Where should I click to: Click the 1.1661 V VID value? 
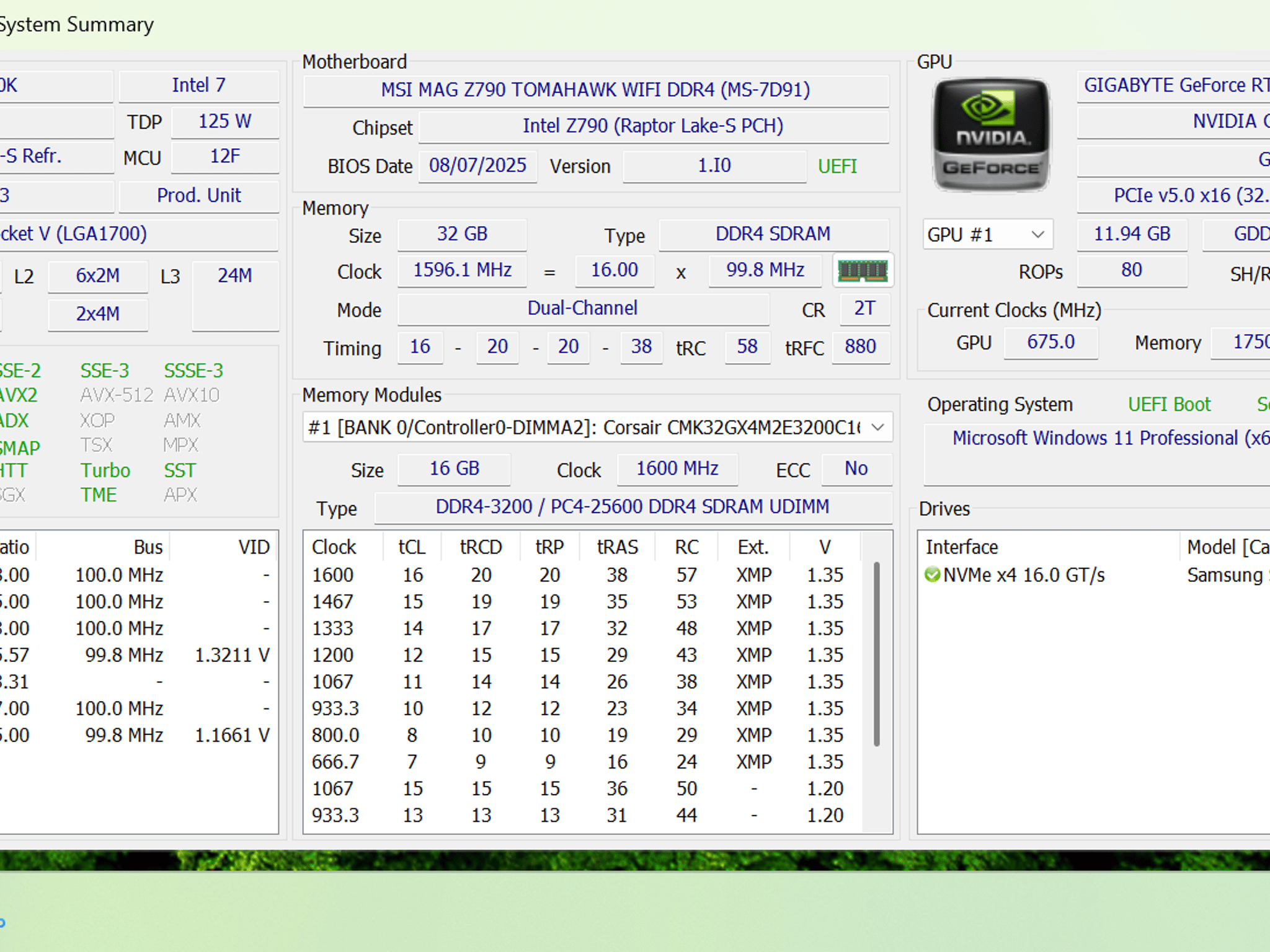click(x=233, y=735)
